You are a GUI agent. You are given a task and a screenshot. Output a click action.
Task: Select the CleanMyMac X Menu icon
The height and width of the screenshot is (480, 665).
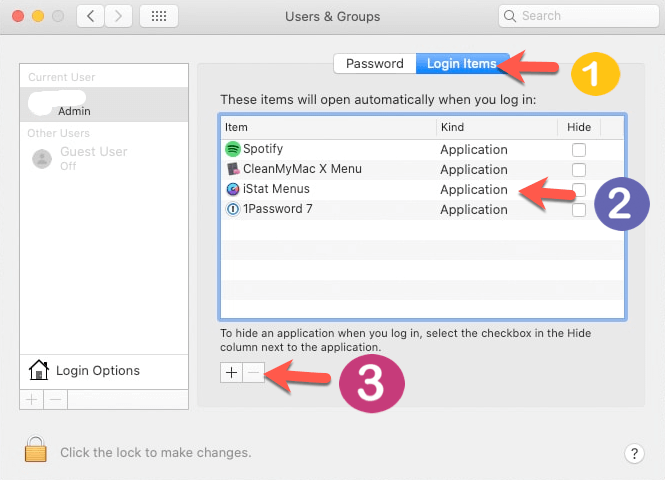point(233,169)
